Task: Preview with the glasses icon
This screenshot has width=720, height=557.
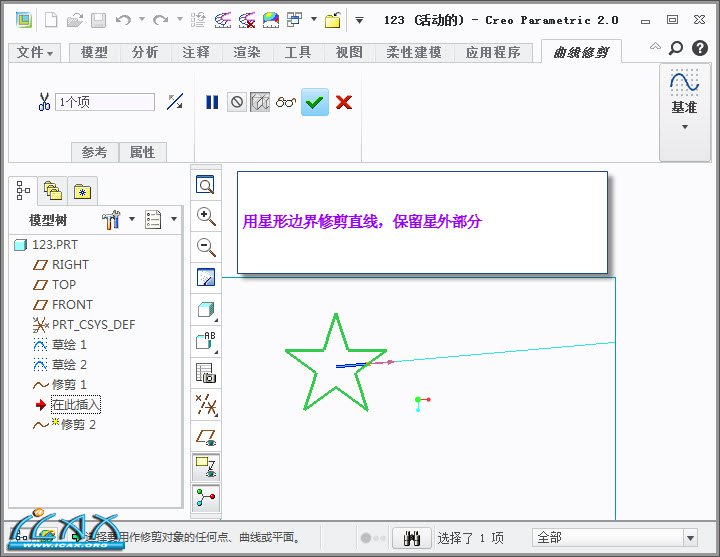Action: [285, 102]
